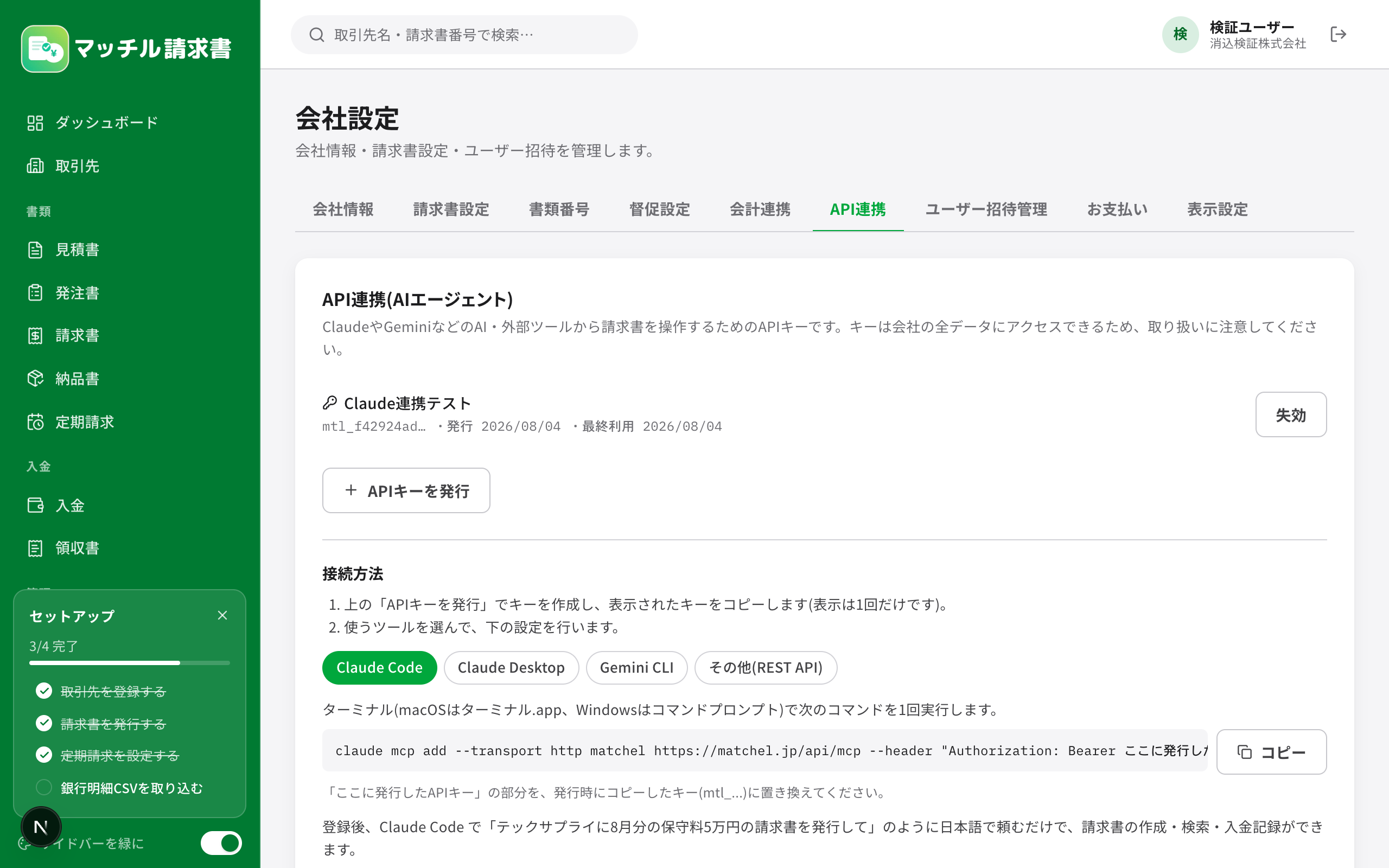Click 消込検証株式会社 company name
This screenshot has height=868, width=1389.
(1258, 43)
